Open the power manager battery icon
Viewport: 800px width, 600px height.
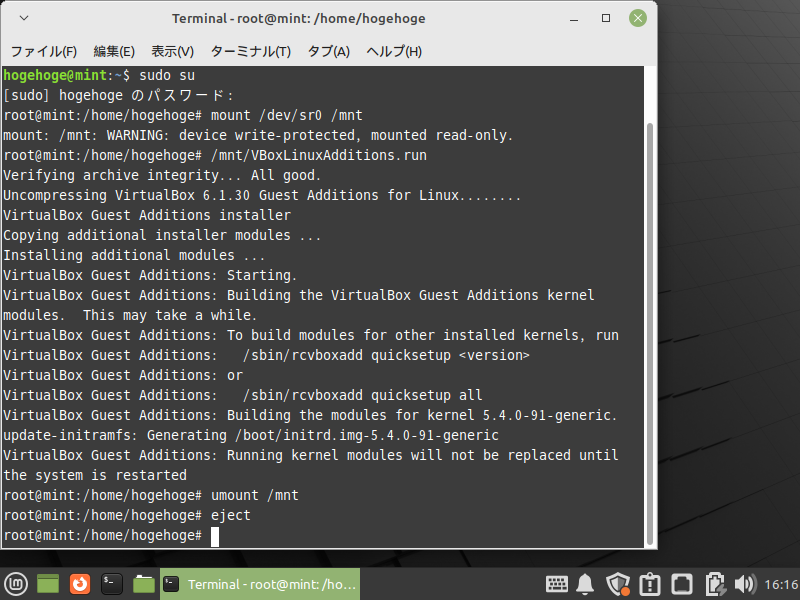coord(715,584)
